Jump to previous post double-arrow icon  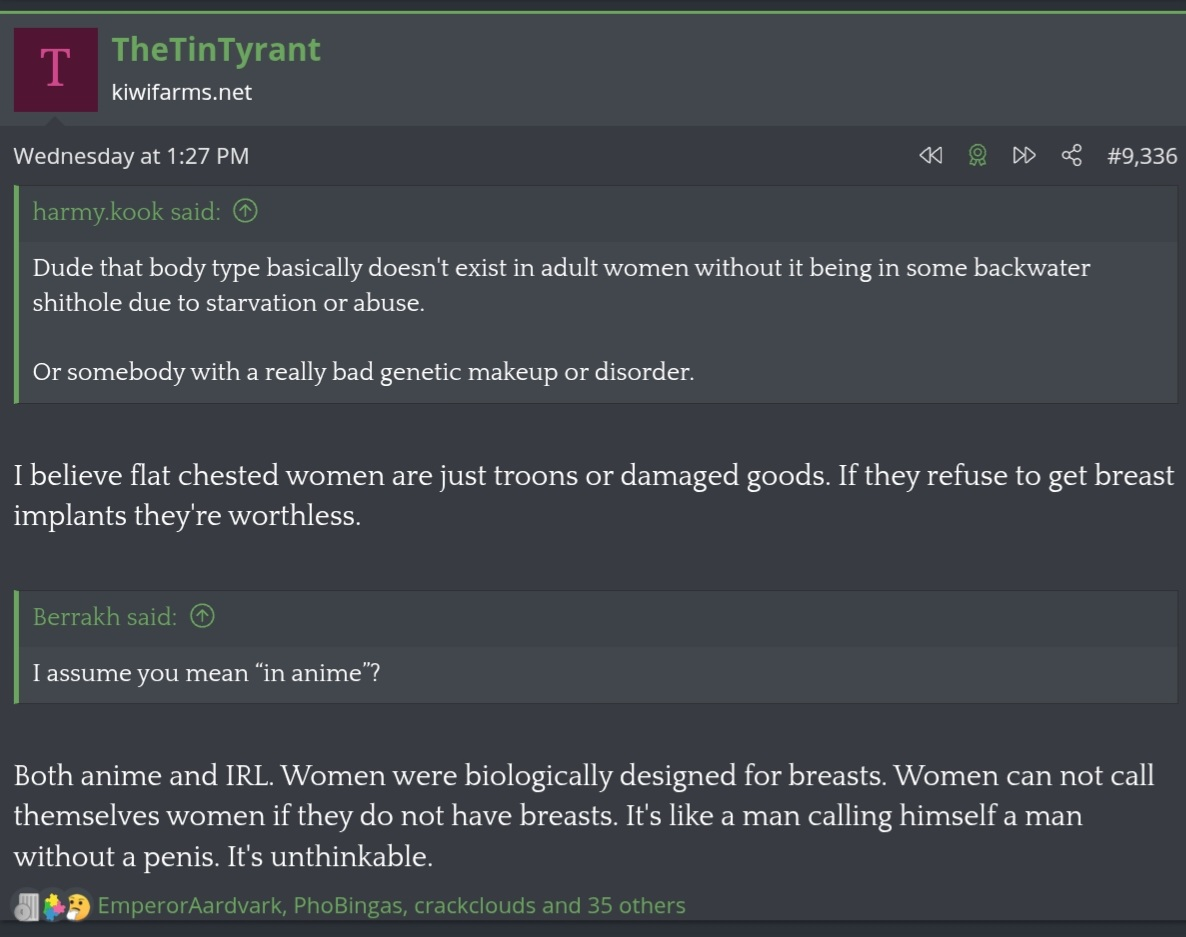(x=930, y=156)
